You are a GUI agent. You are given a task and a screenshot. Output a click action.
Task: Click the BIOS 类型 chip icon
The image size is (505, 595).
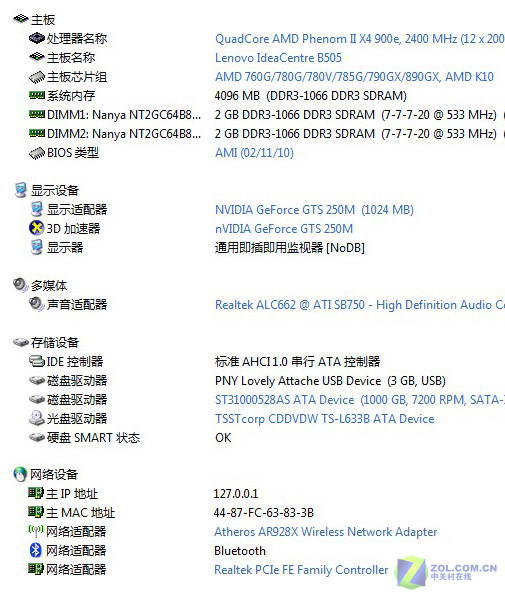click(37, 153)
